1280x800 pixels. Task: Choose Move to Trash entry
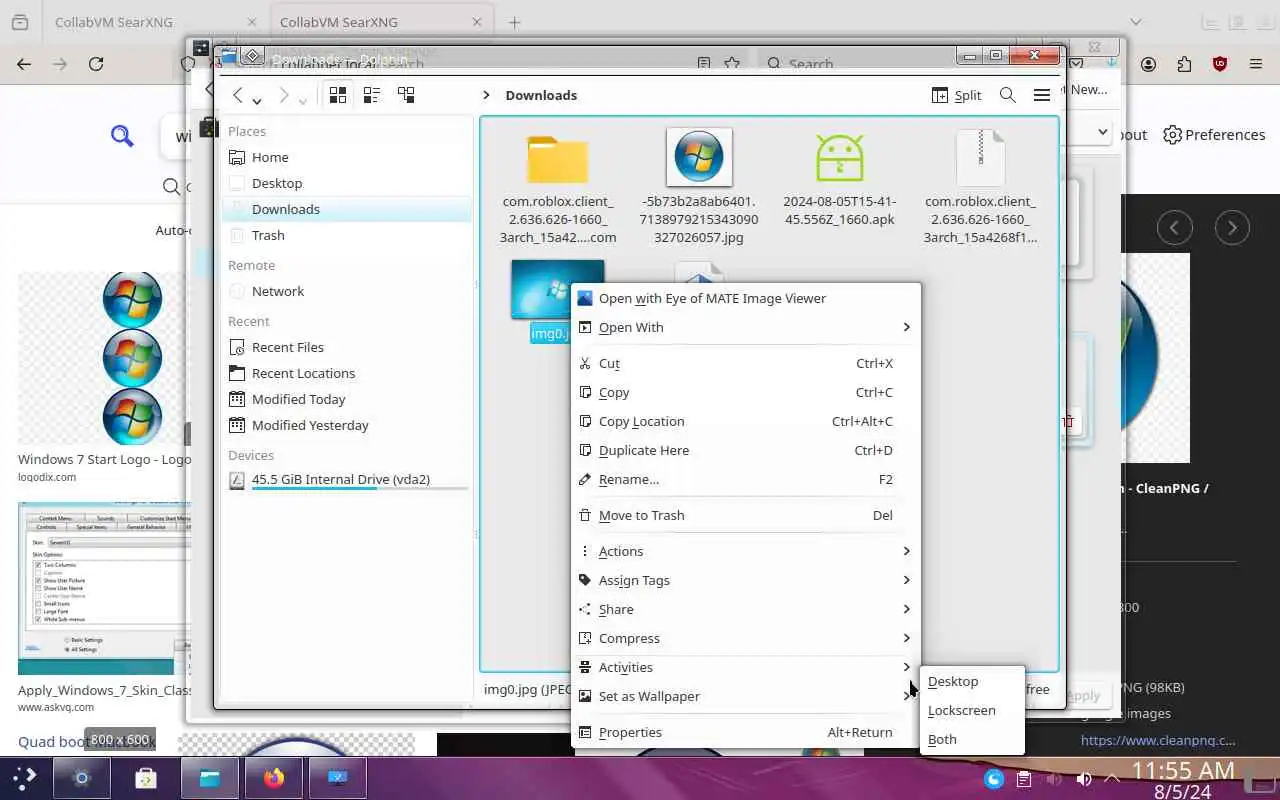745,515
